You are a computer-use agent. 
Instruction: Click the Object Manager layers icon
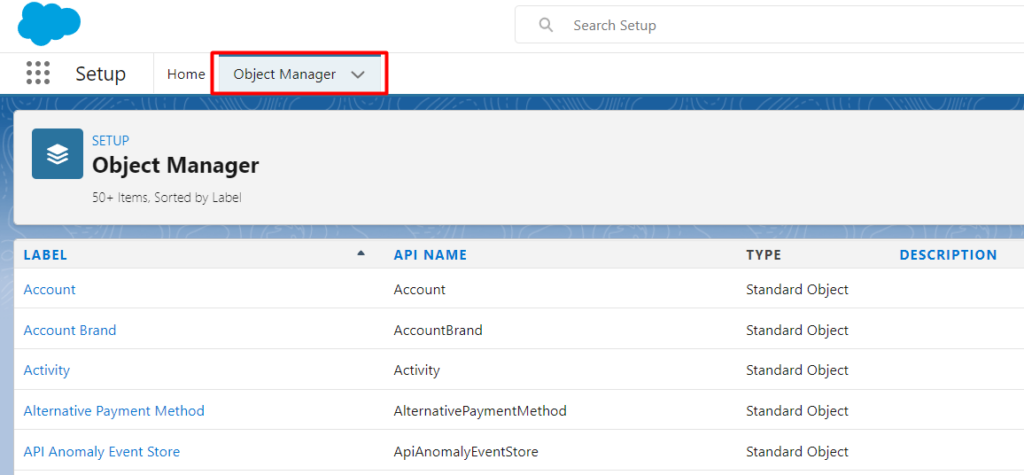(57, 154)
